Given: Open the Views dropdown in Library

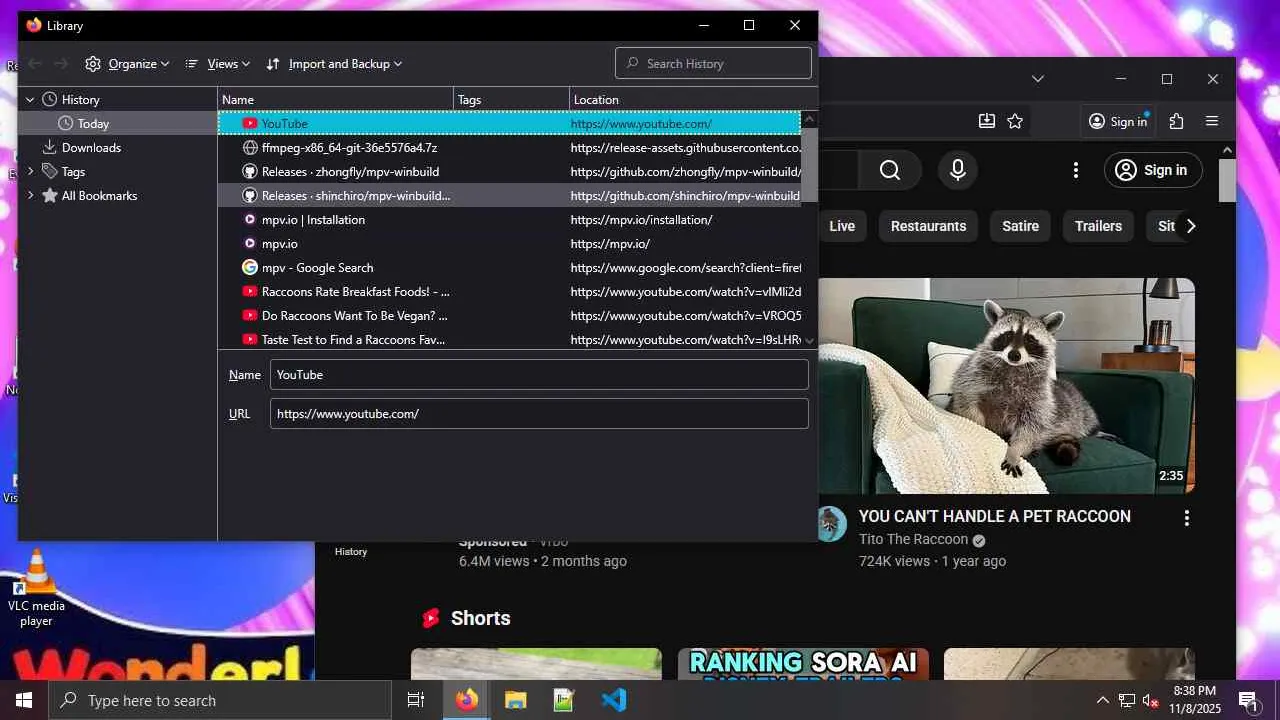Looking at the screenshot, I should coord(217,64).
